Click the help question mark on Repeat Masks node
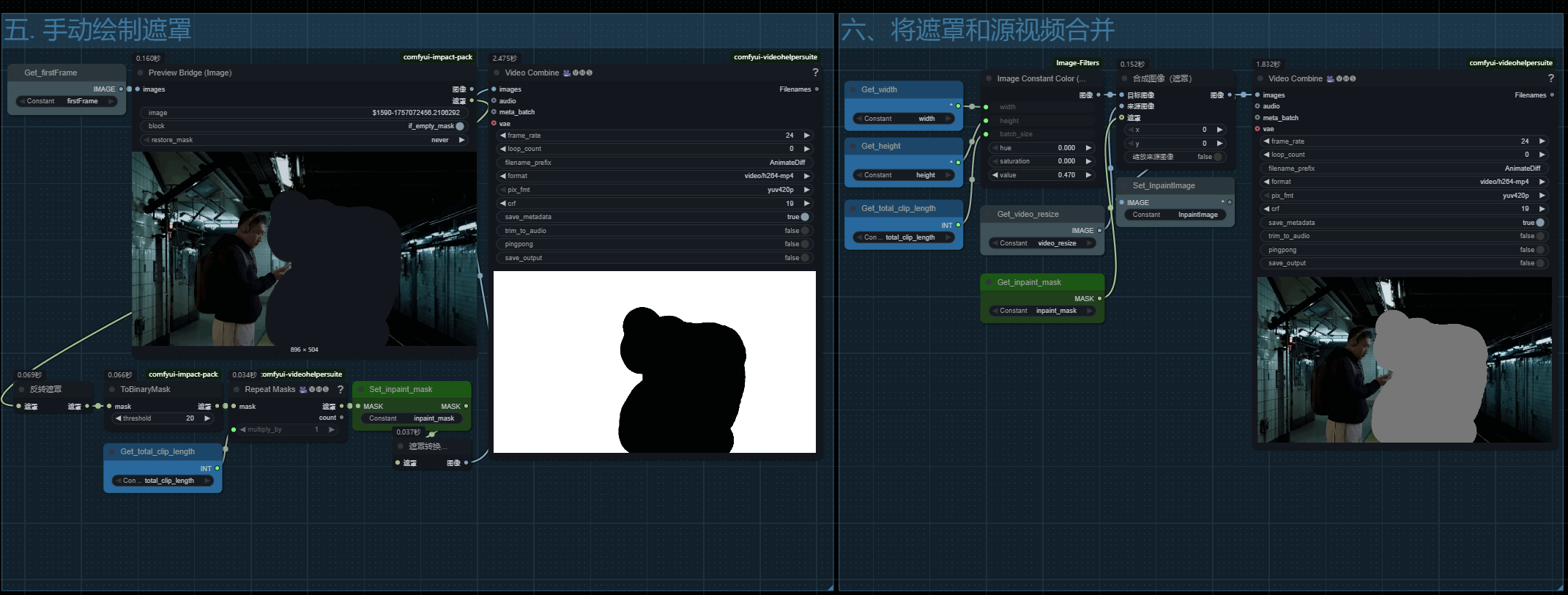Viewport: 1568px width, 595px height. point(340,390)
